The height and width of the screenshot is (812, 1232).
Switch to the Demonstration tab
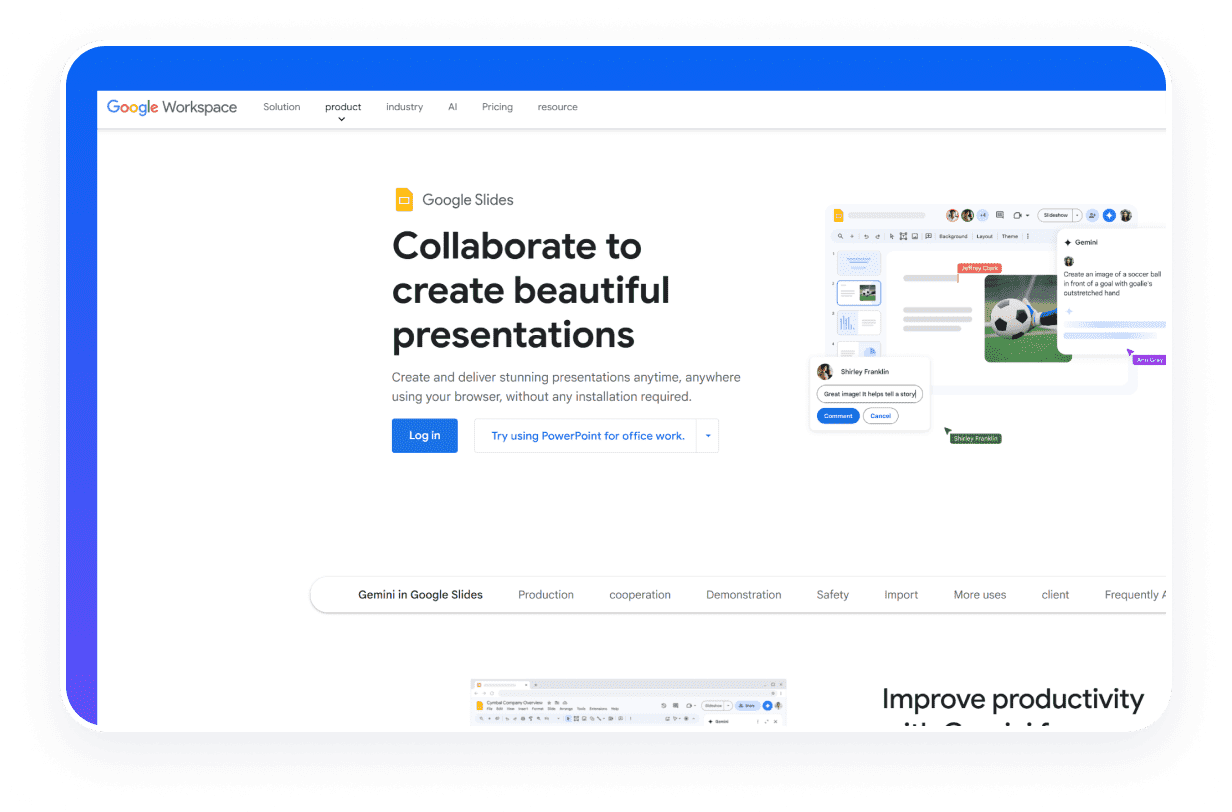[x=744, y=594]
